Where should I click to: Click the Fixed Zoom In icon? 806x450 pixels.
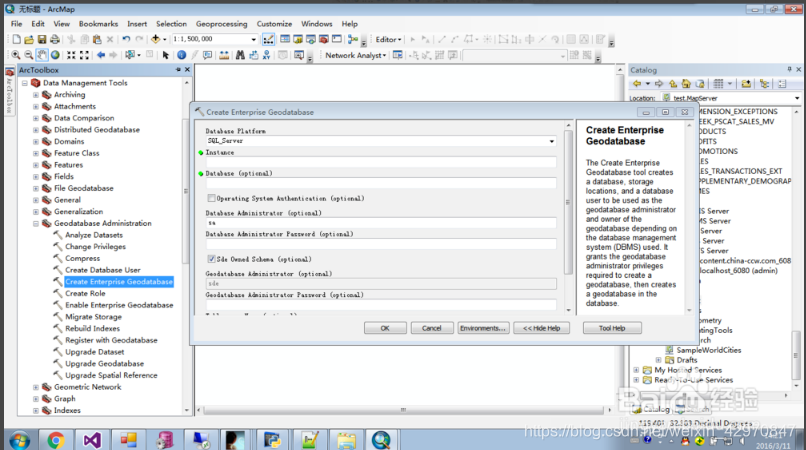click(71, 55)
